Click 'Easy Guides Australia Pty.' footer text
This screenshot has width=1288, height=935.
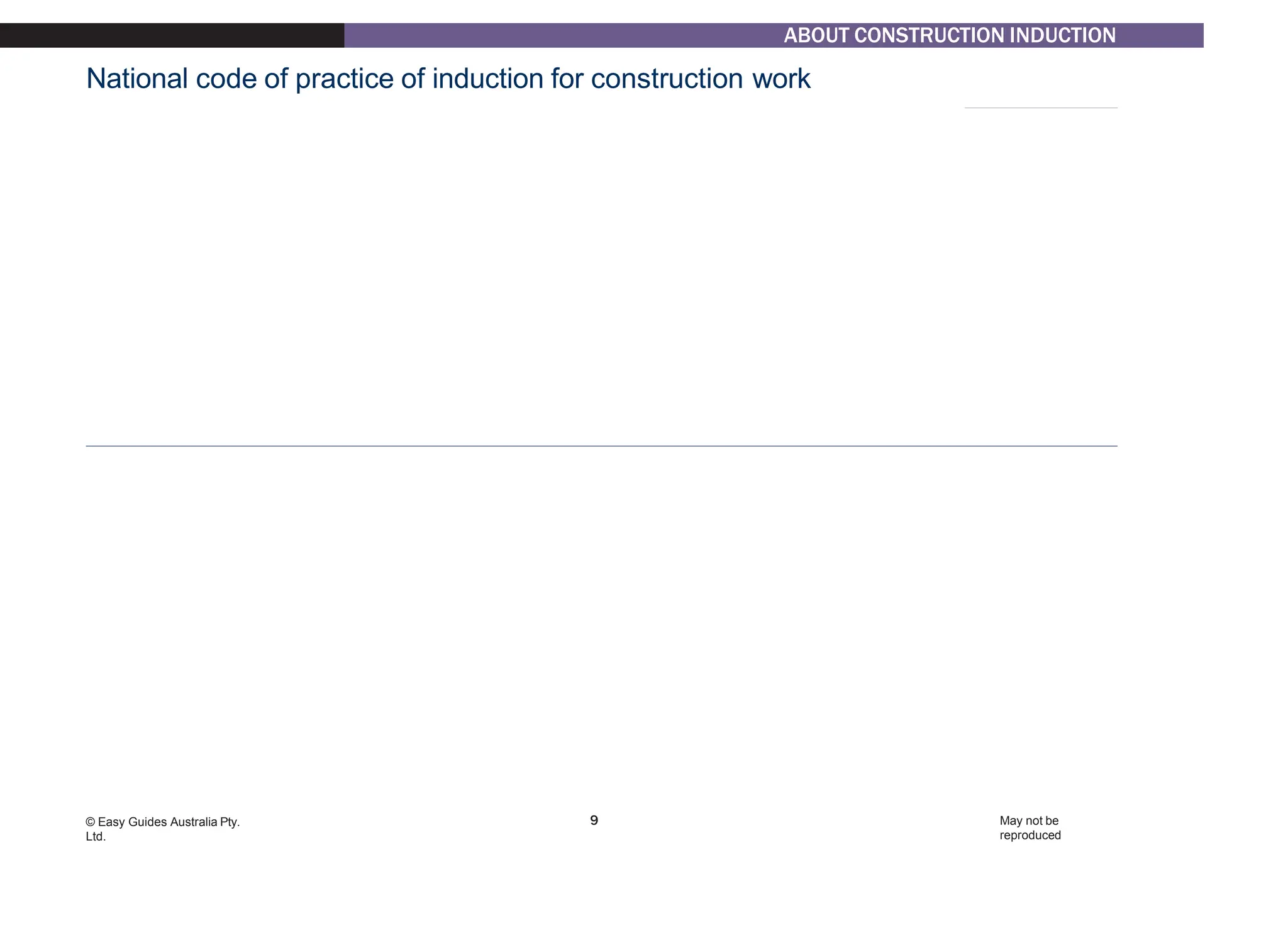click(169, 822)
